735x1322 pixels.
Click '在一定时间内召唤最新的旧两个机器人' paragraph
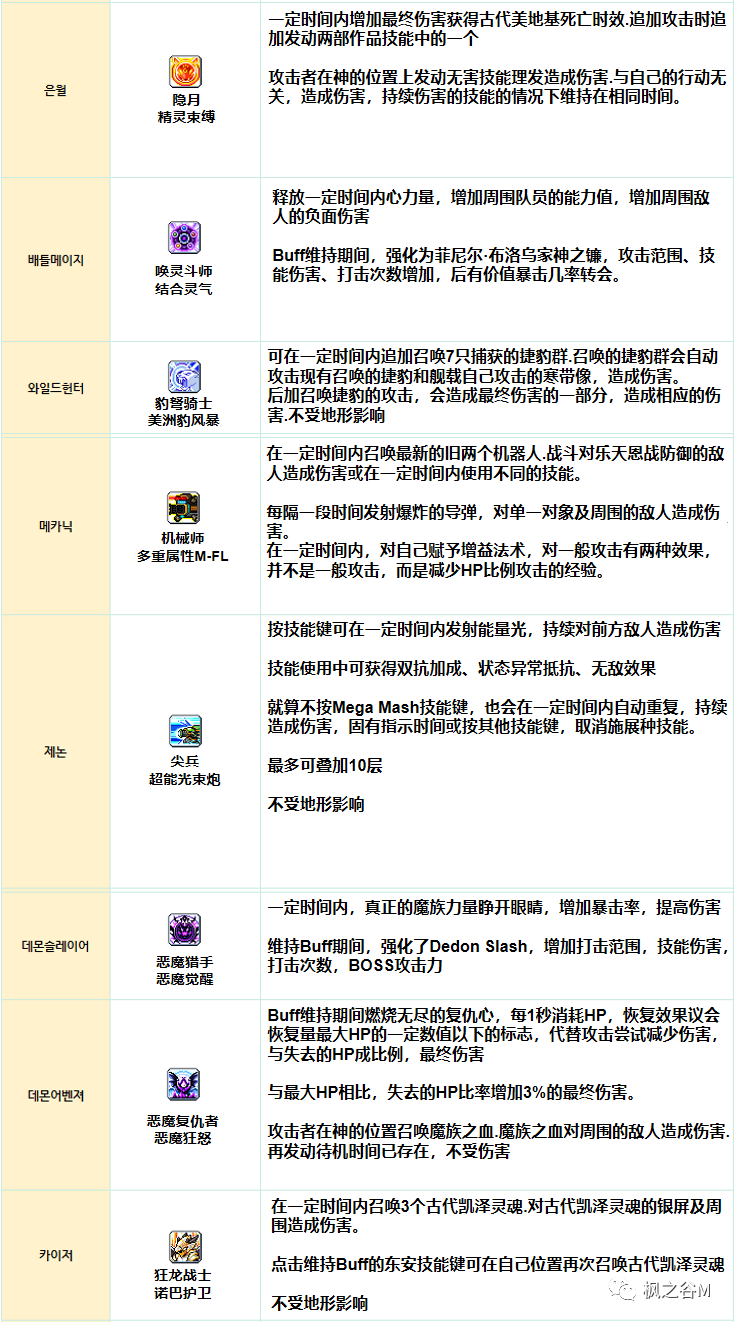(497, 462)
